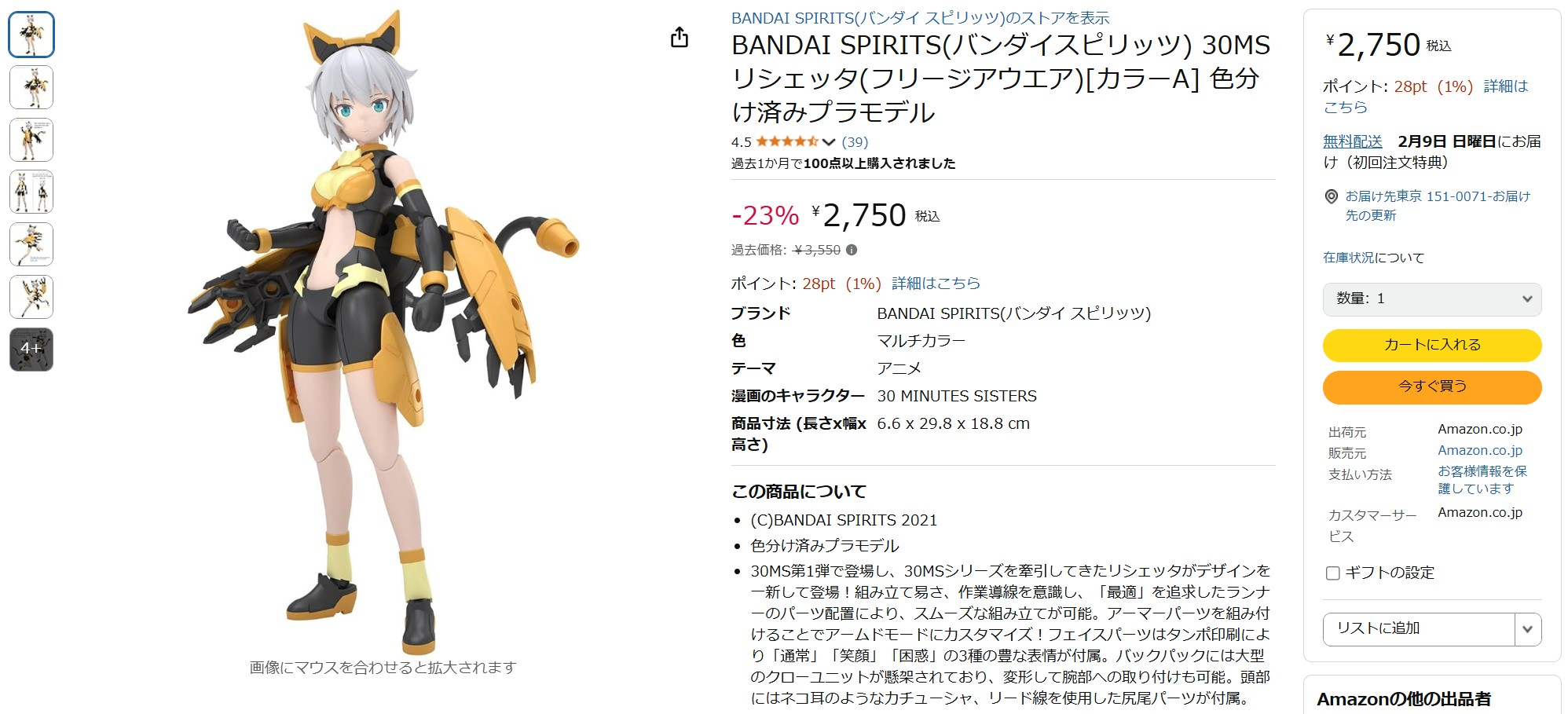Click the location pin icon near お届け先
Image resolution: width=1568 pixels, height=714 pixels.
pyautogui.click(x=1332, y=196)
